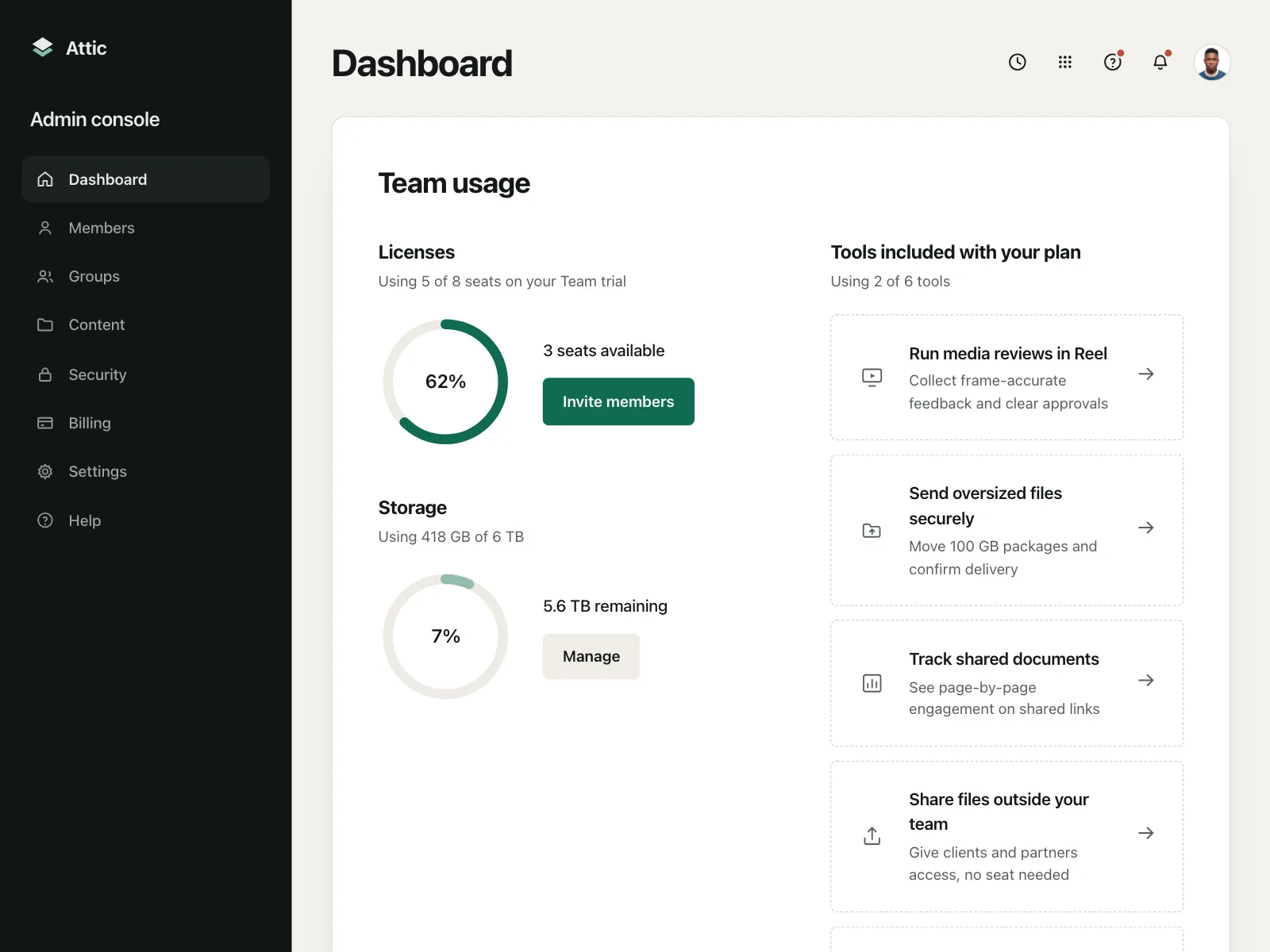Click the help question mark icon in header

coord(1113,62)
